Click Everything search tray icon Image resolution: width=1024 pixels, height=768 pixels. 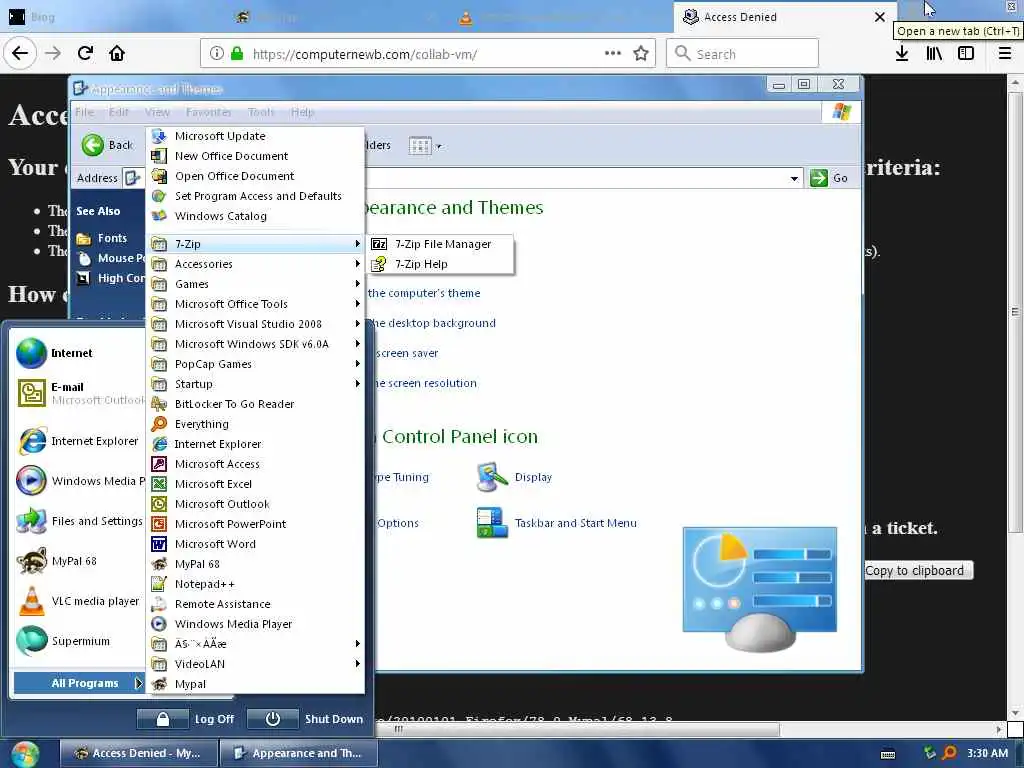[950, 753]
